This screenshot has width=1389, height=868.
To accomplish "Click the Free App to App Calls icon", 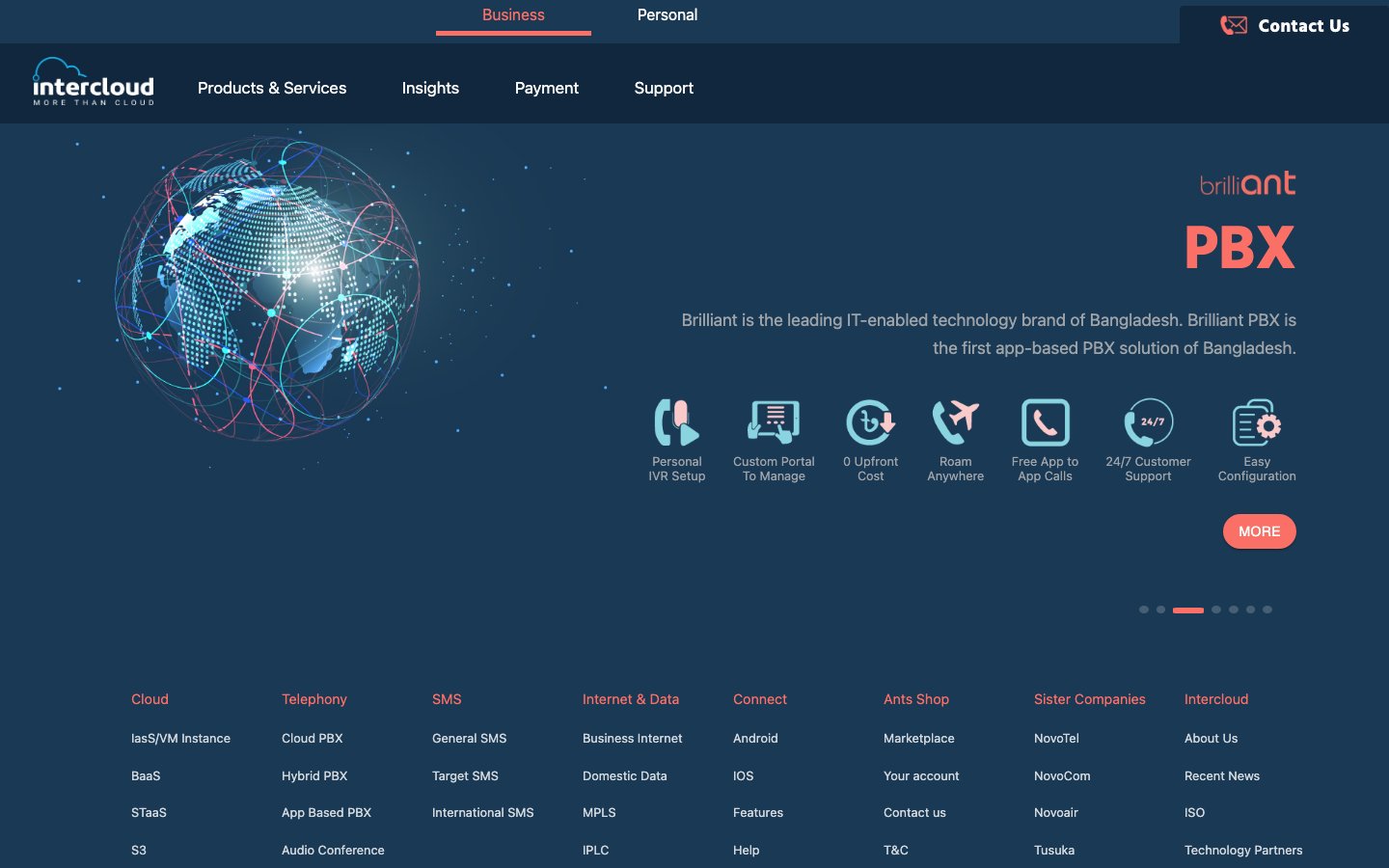I will 1046,422.
